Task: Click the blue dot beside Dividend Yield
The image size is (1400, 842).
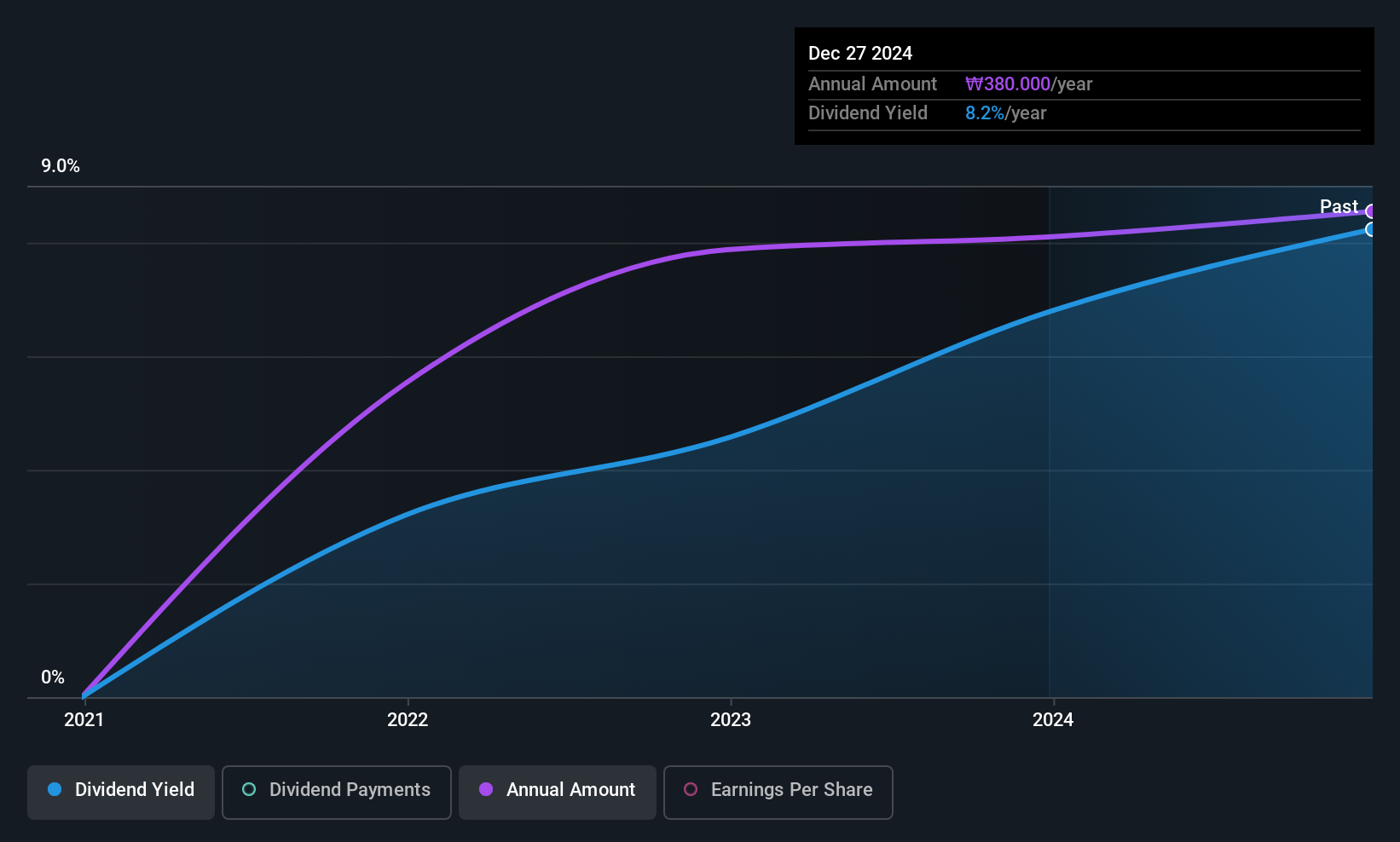Action: [55, 790]
